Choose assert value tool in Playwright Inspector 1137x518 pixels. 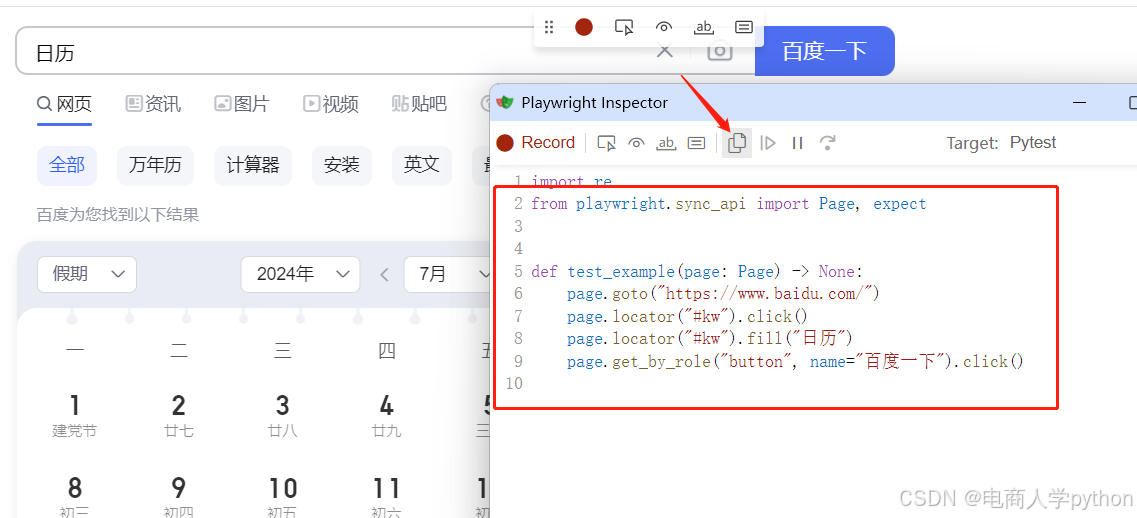[696, 143]
